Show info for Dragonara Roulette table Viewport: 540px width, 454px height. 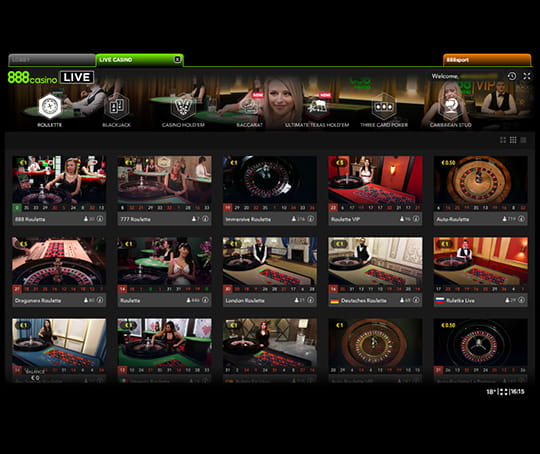click(100, 300)
